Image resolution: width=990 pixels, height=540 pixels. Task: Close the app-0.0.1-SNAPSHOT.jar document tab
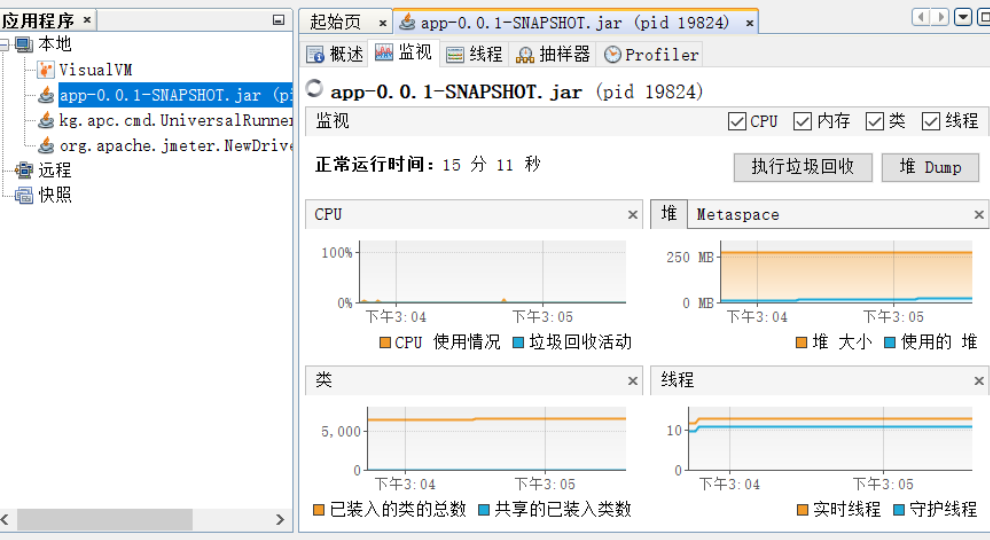tap(749, 23)
